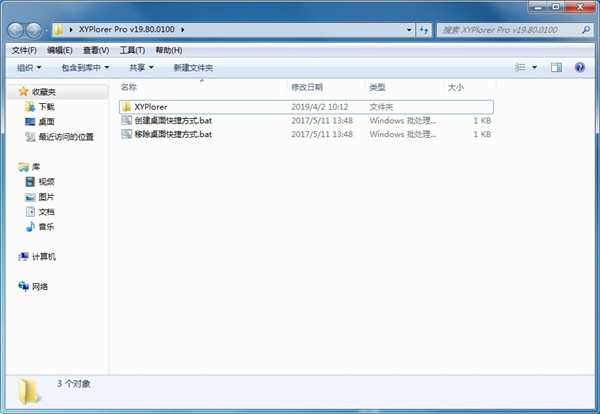Open the 文件(F) menu
Screen dimensions: 600x414
click(x=24, y=50)
